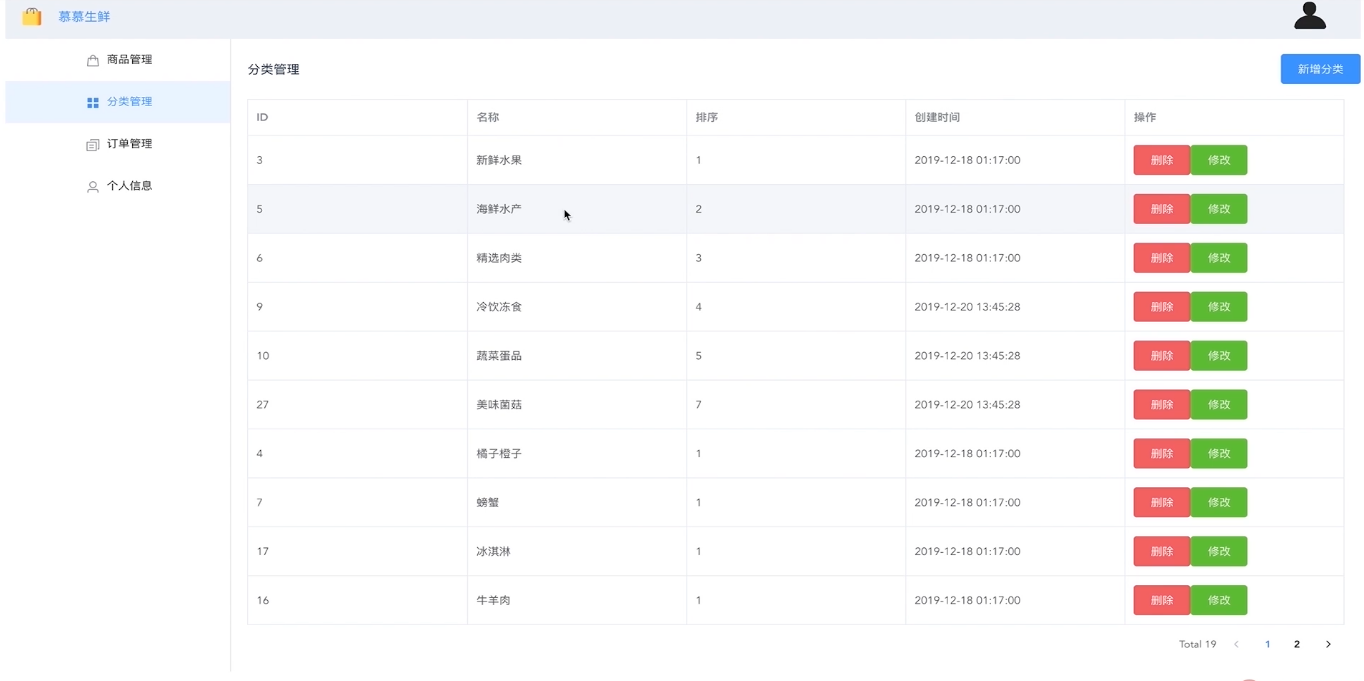Go to page 1 in pagination

(x=1267, y=644)
